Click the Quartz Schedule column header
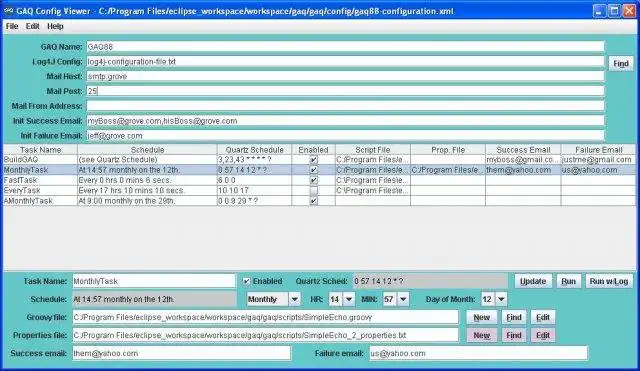640x371 pixels. pyautogui.click(x=254, y=150)
